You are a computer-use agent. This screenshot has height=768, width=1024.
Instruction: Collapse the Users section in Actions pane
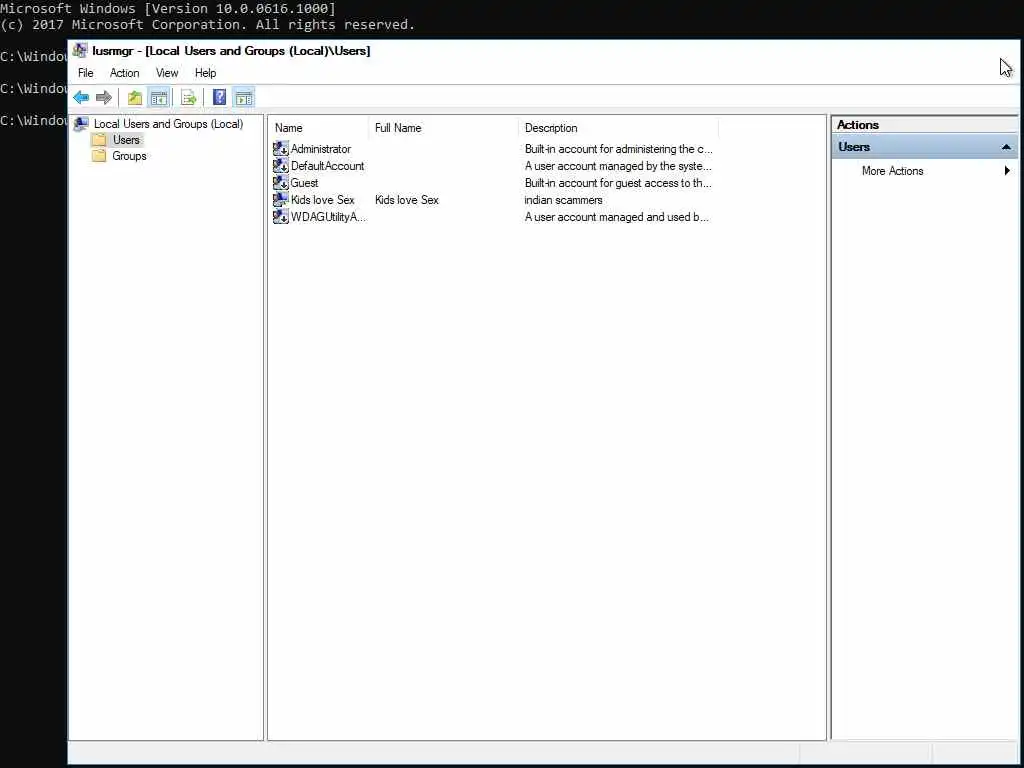pyautogui.click(x=1006, y=147)
